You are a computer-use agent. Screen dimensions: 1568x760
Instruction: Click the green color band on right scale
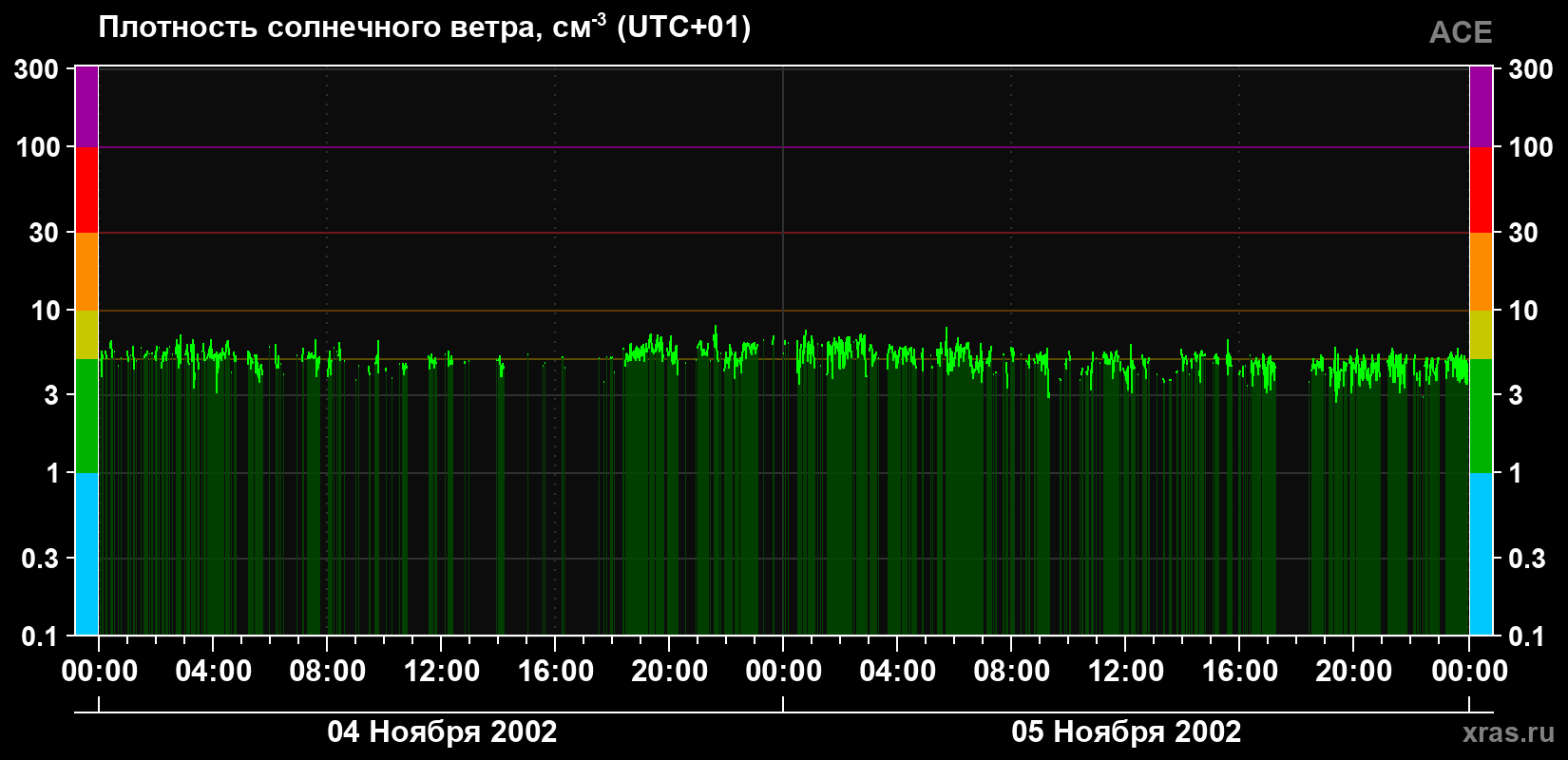pos(1481,416)
